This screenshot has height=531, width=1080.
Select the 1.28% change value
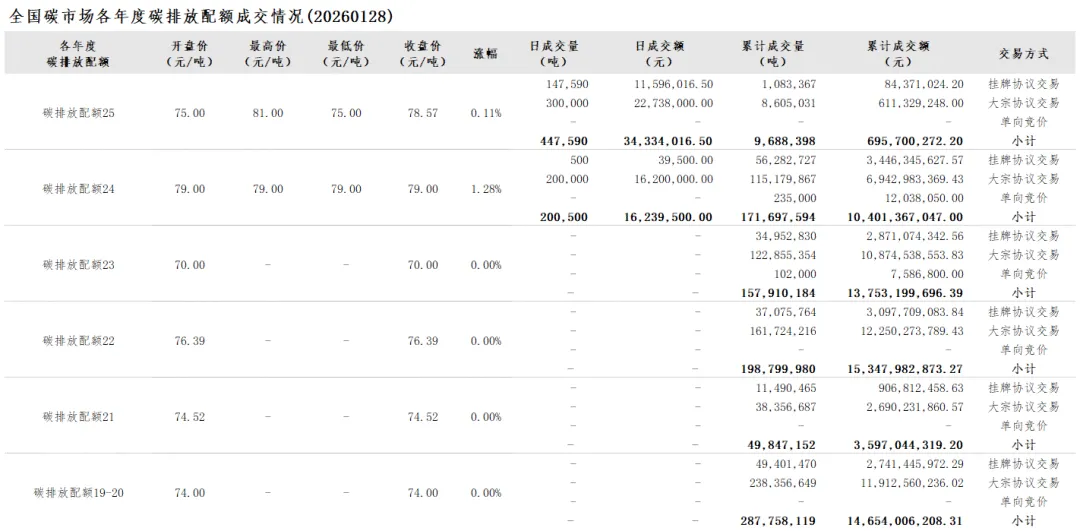[x=486, y=189]
